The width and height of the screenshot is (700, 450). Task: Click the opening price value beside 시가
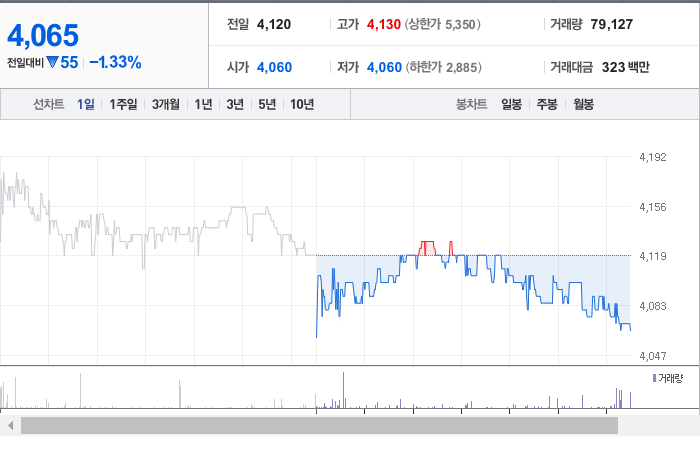tap(275, 67)
